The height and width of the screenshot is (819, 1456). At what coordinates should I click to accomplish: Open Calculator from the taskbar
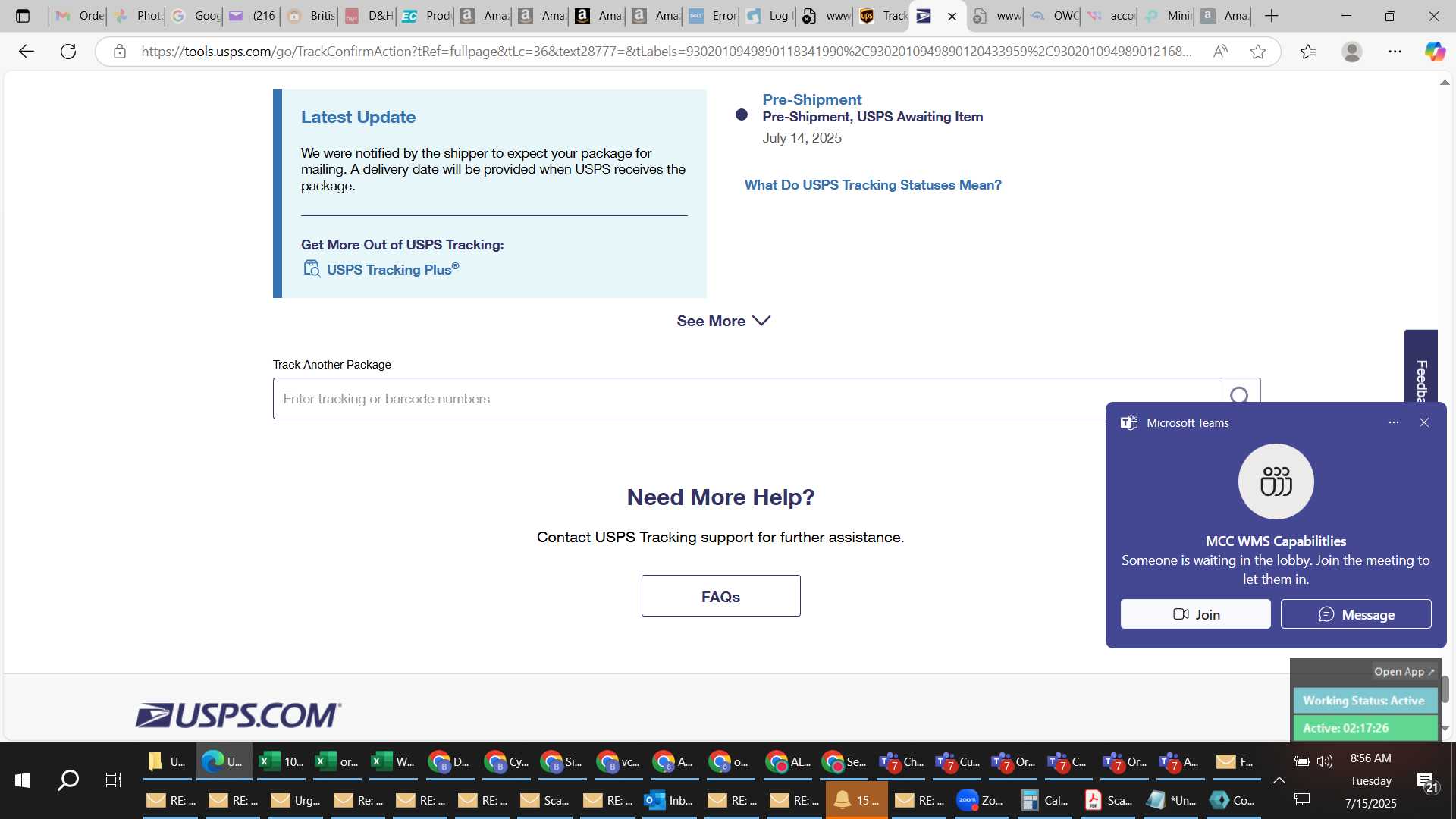[x=1043, y=800]
